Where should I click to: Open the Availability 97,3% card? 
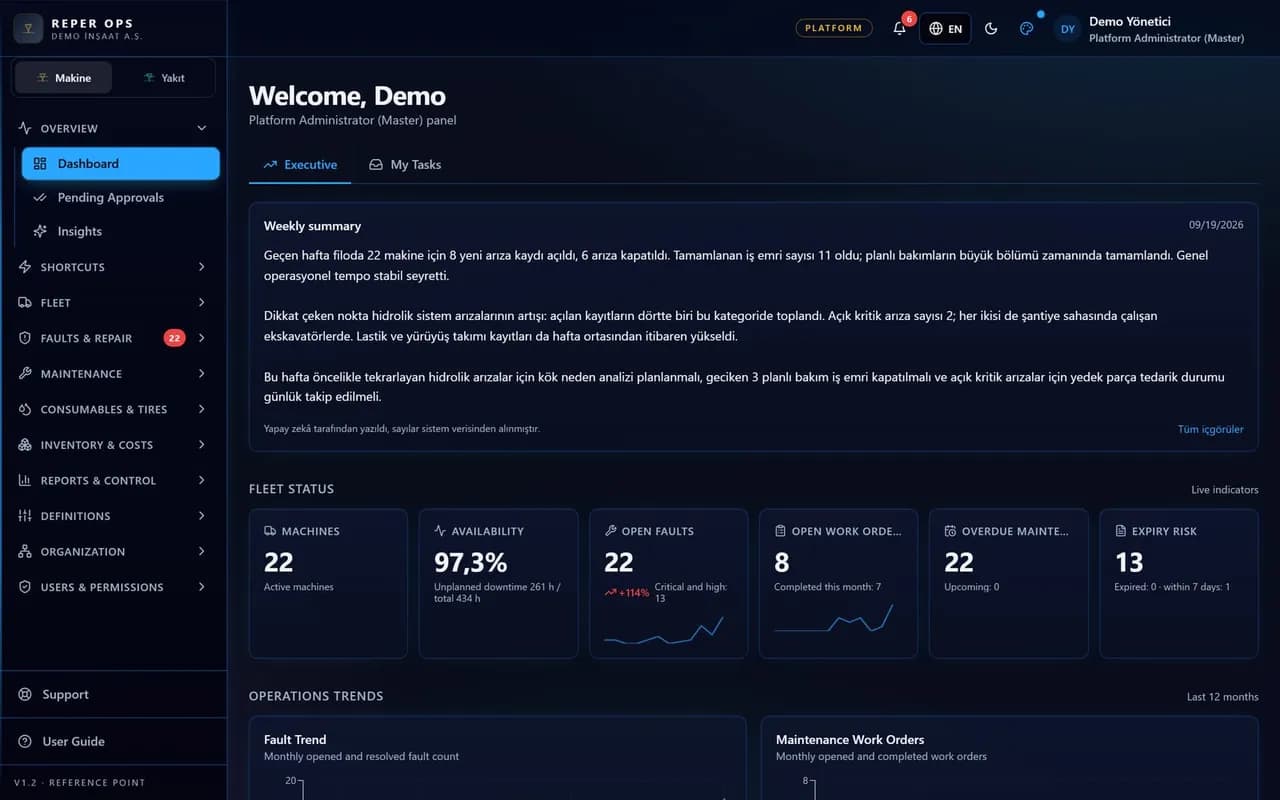[498, 584]
